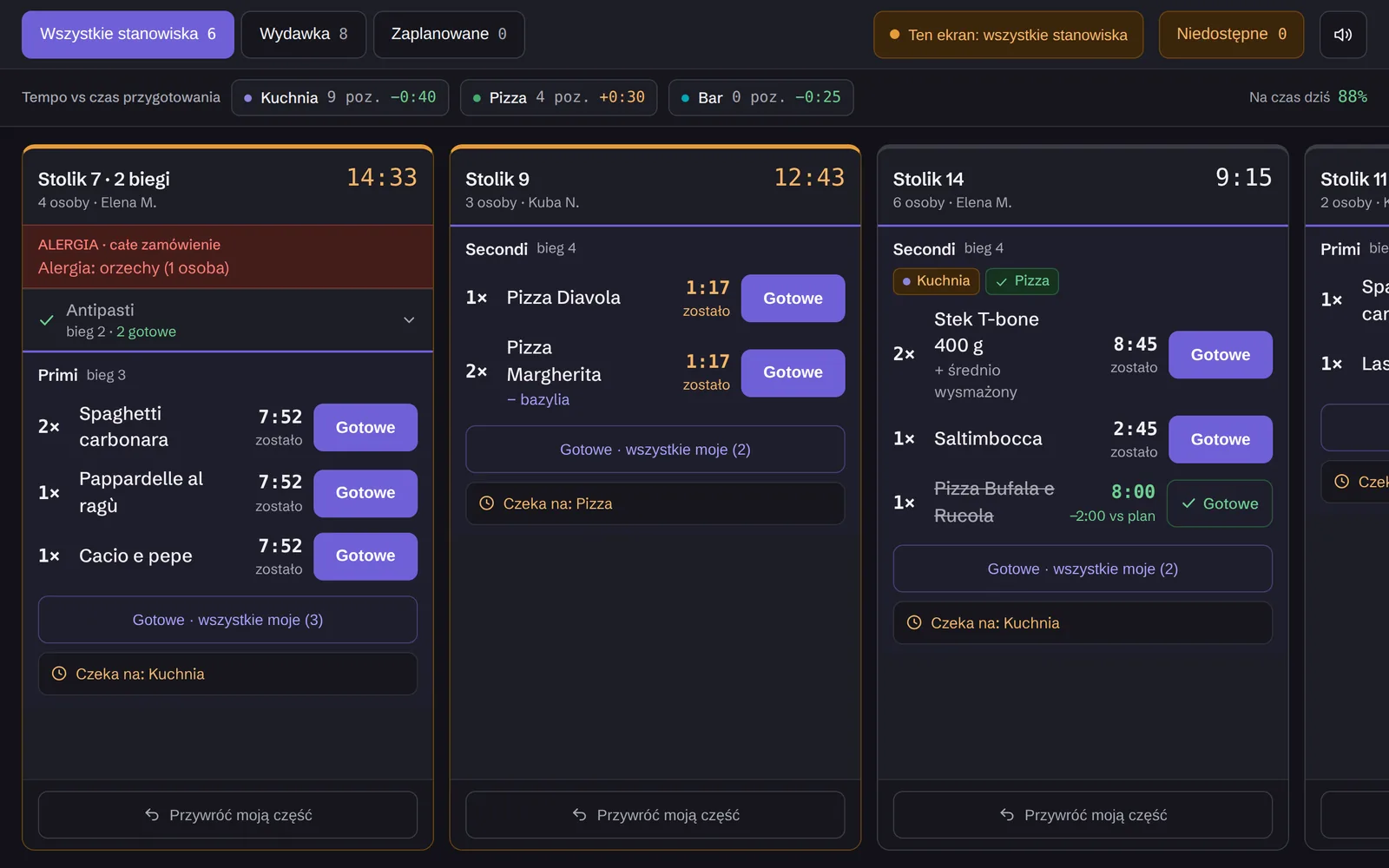Click the clock icon beside Czeka na: Pizza
The width and height of the screenshot is (1389, 868).
pos(487,503)
